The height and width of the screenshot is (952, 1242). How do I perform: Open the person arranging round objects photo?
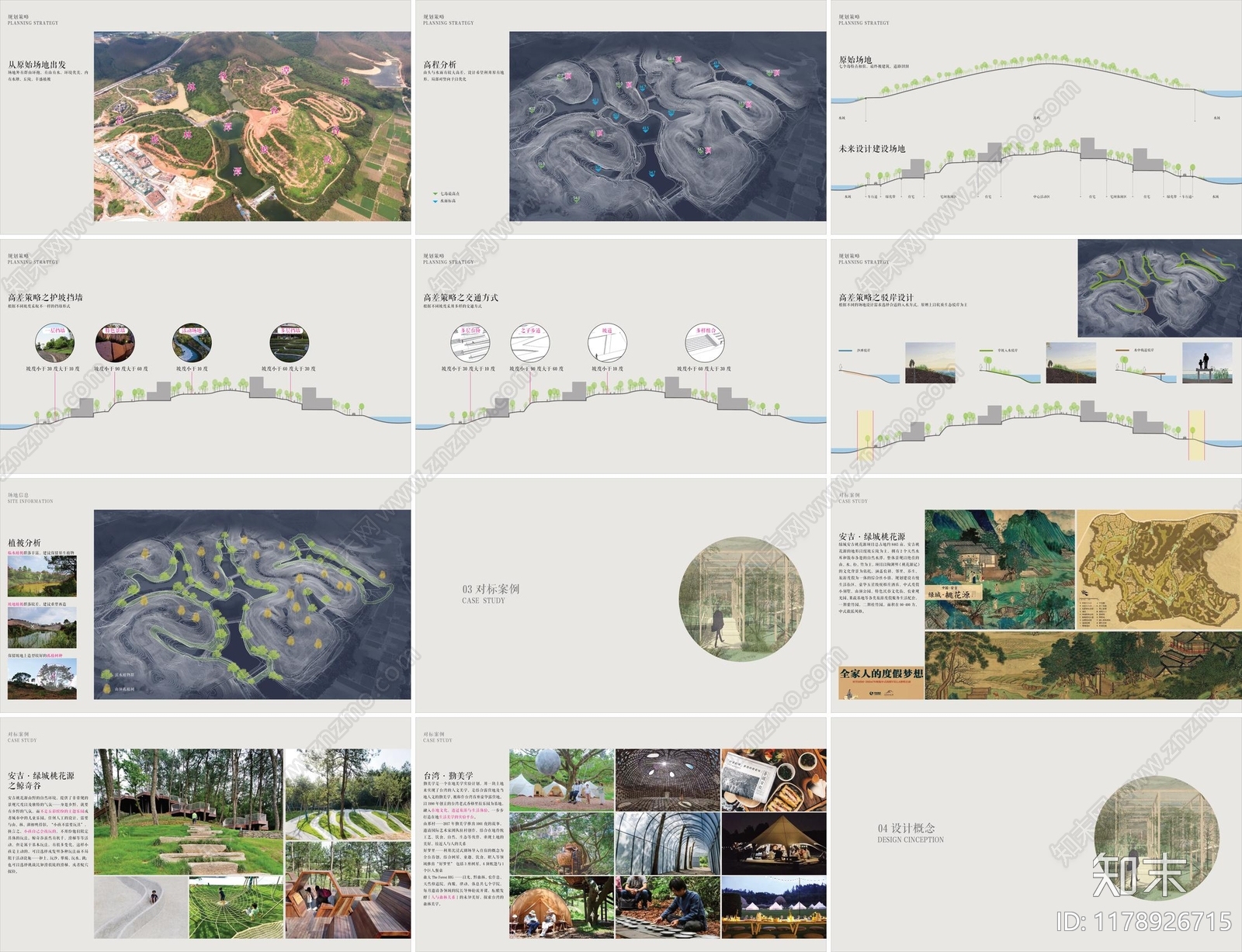[x=668, y=908]
